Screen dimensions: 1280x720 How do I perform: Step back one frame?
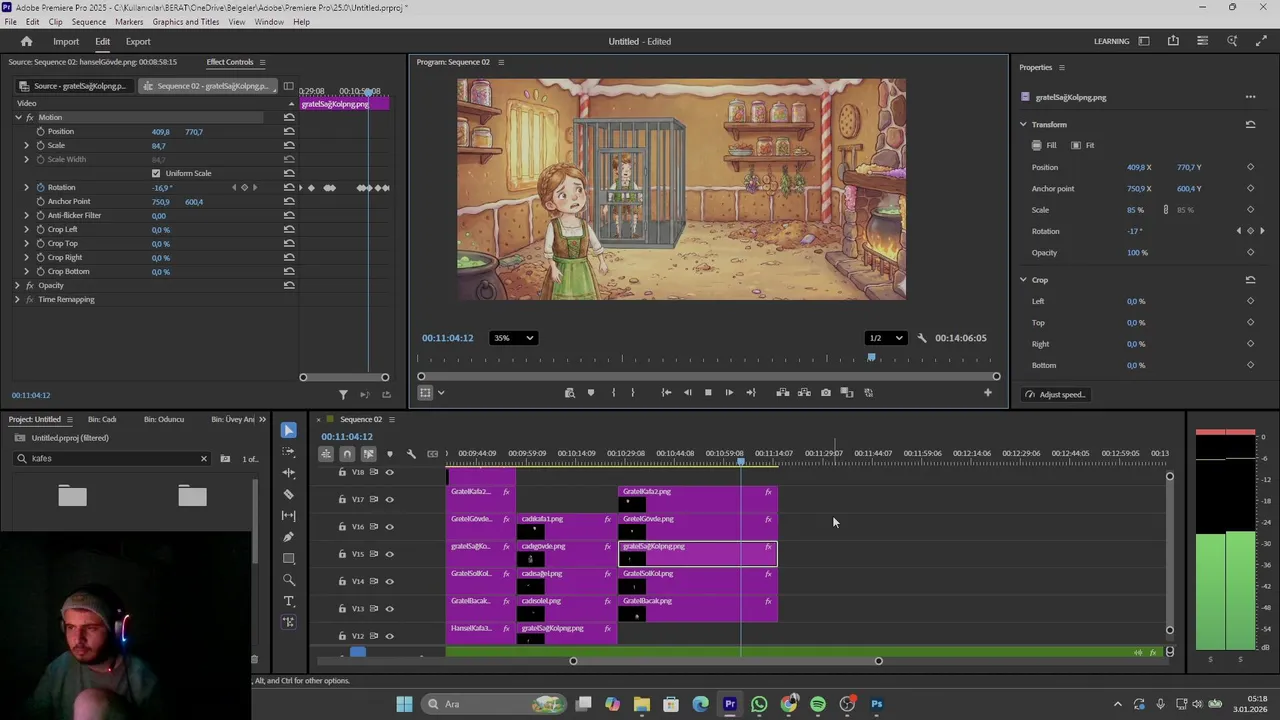687,393
